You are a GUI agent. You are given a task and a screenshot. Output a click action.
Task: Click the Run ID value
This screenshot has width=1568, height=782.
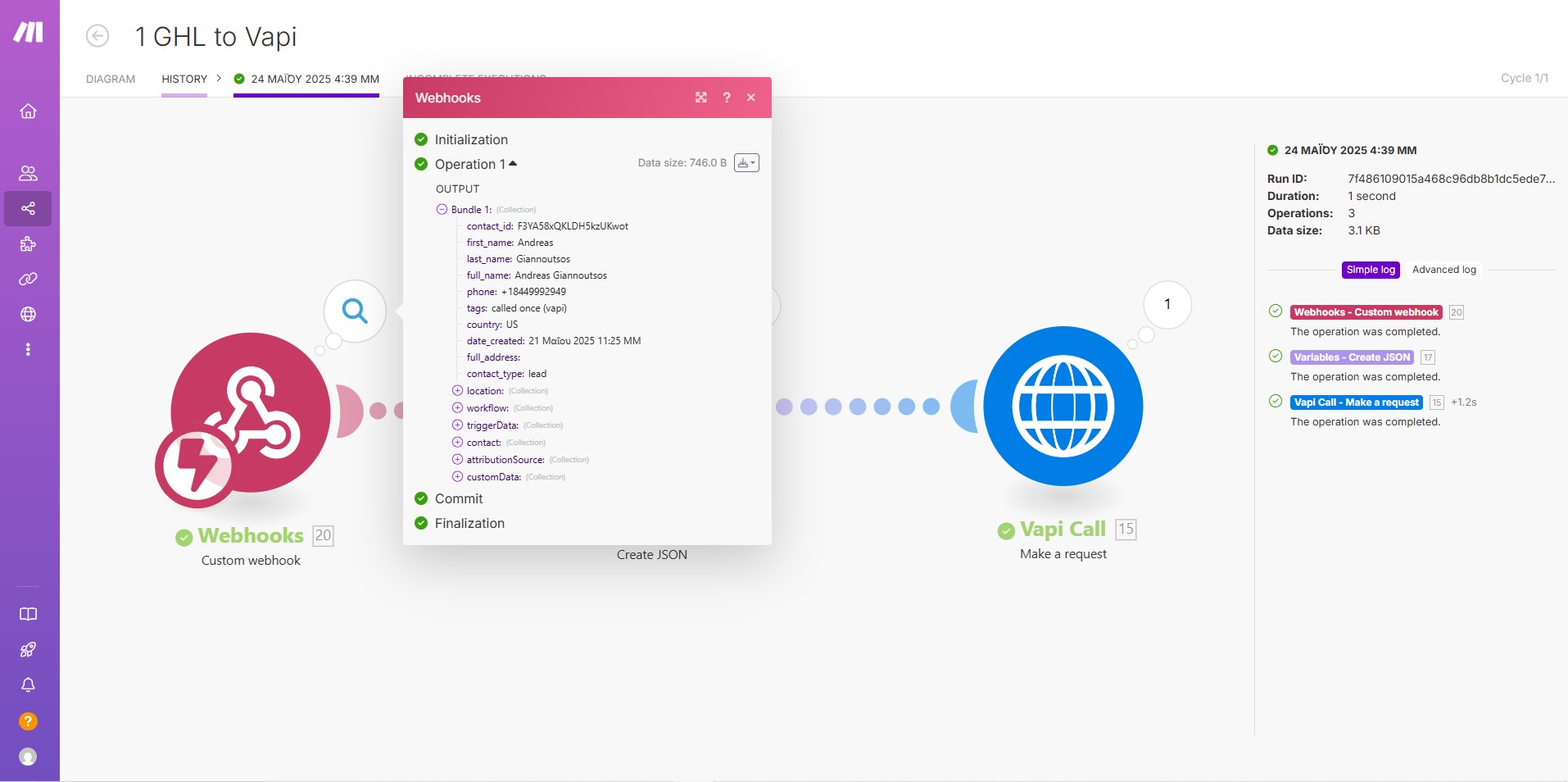(1451, 179)
